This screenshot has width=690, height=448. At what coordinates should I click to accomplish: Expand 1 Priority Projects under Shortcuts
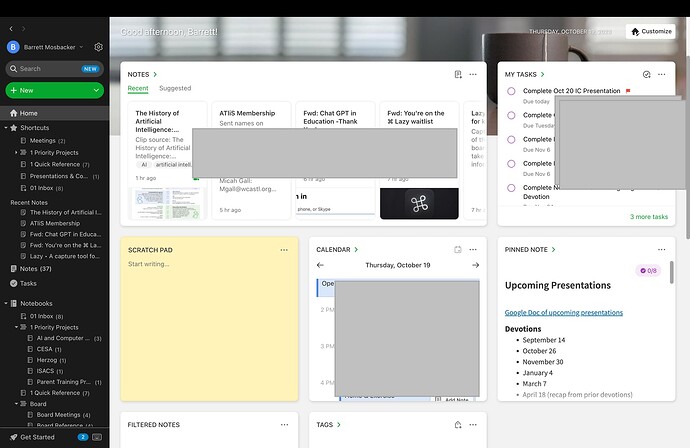tap(16, 152)
